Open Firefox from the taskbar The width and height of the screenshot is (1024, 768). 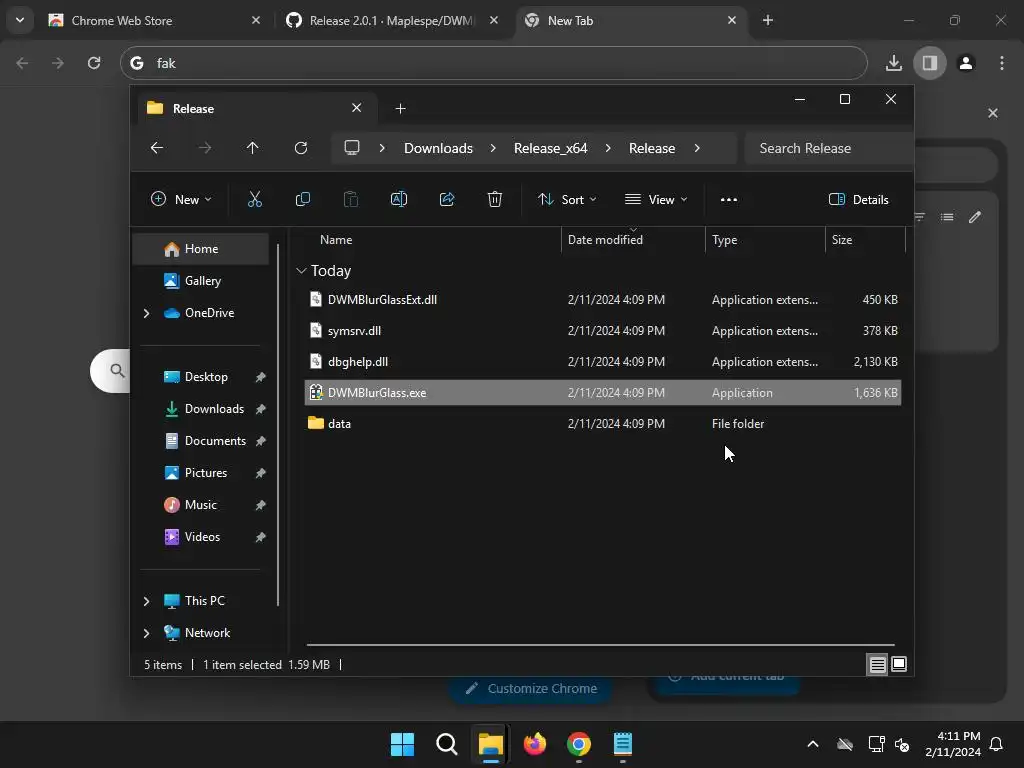pyautogui.click(x=535, y=744)
